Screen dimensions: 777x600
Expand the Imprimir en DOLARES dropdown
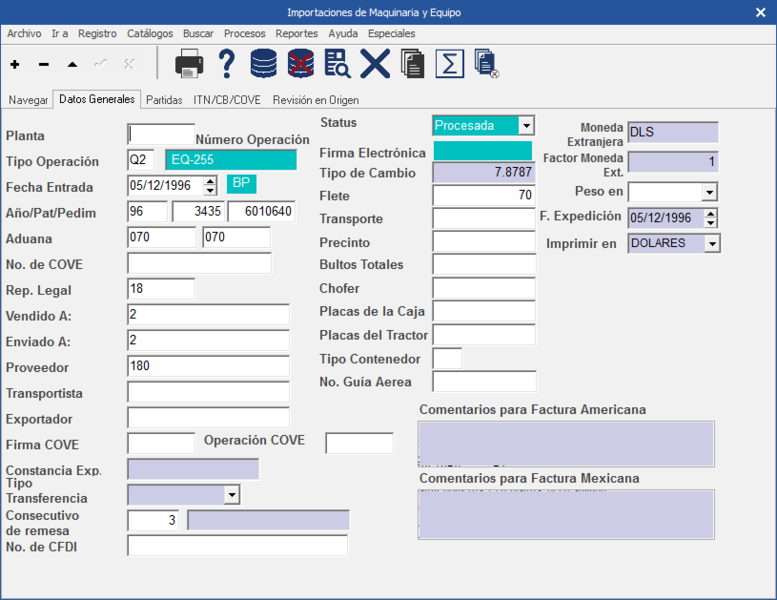pyautogui.click(x=712, y=244)
